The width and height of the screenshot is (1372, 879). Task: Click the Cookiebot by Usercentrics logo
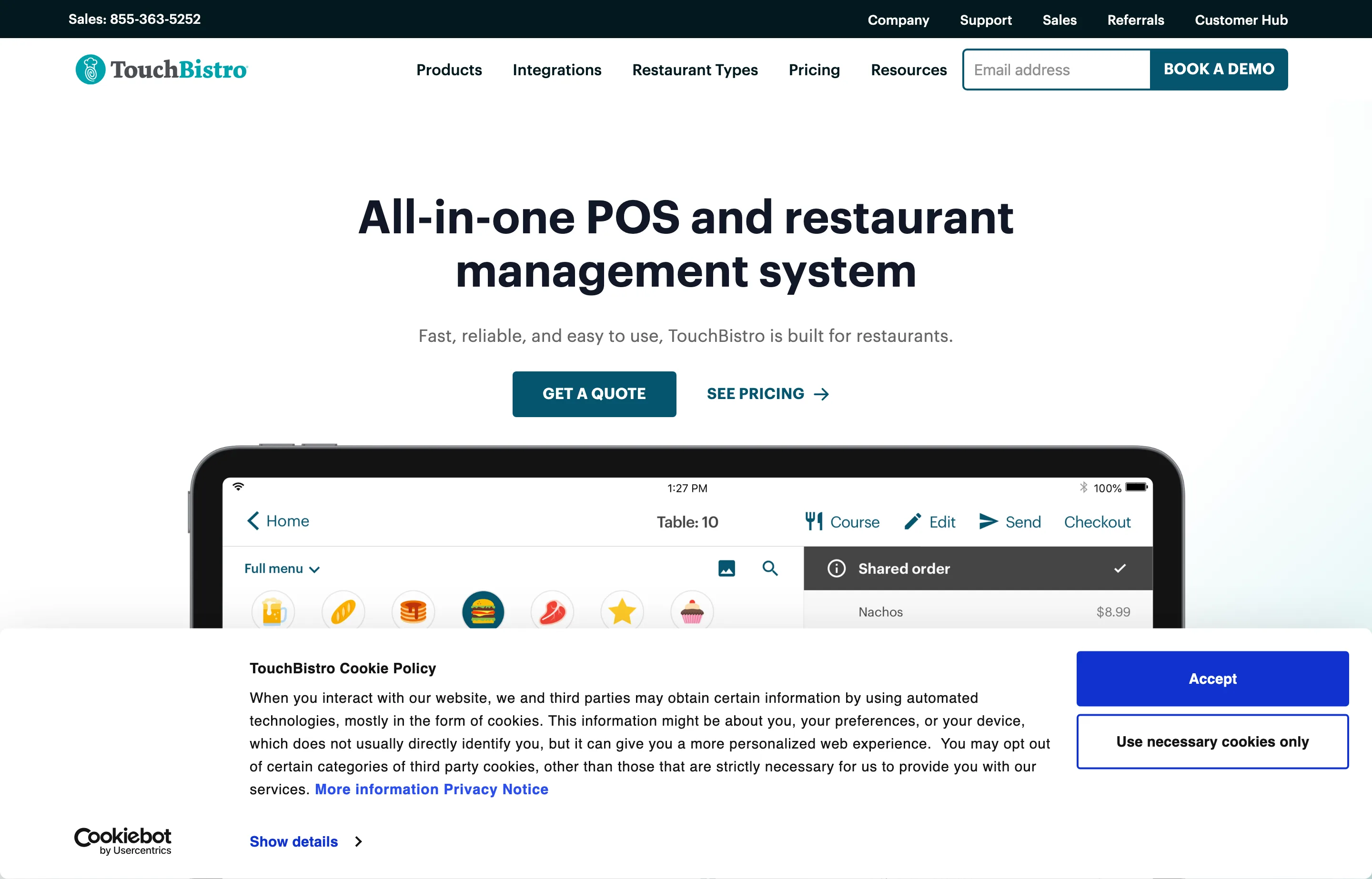click(x=123, y=841)
